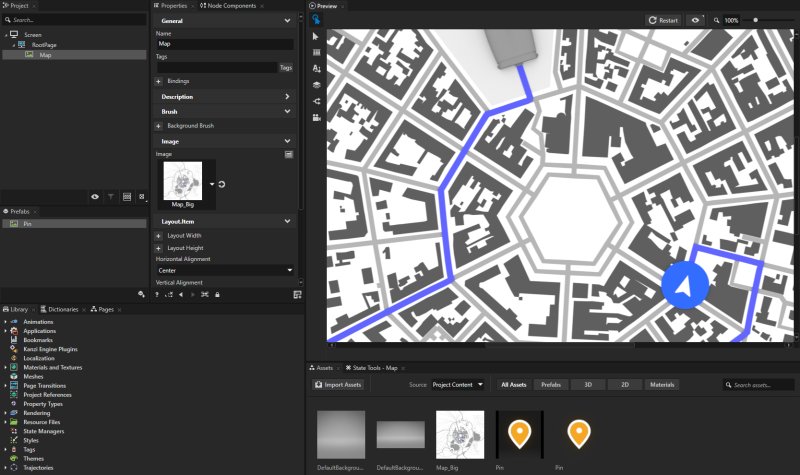Select the arrow pointer tool in Preview
The image size is (800, 475).
(x=316, y=36)
